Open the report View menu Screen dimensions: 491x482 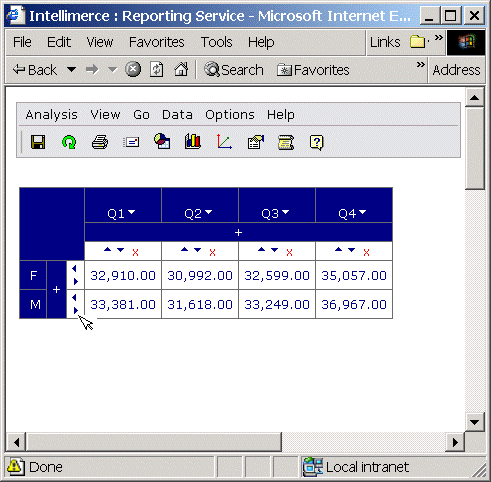[x=105, y=115]
